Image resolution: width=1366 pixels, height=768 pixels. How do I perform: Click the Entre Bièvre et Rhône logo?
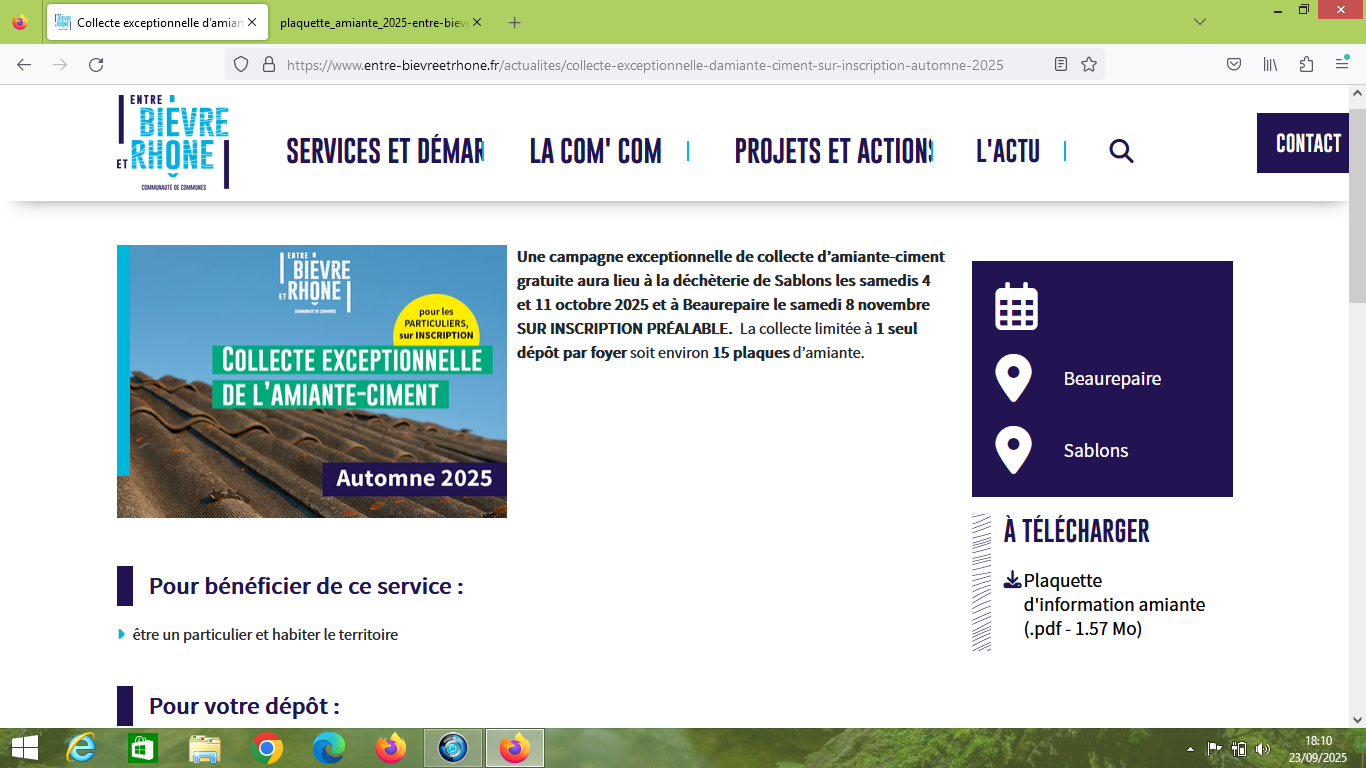[x=173, y=142]
